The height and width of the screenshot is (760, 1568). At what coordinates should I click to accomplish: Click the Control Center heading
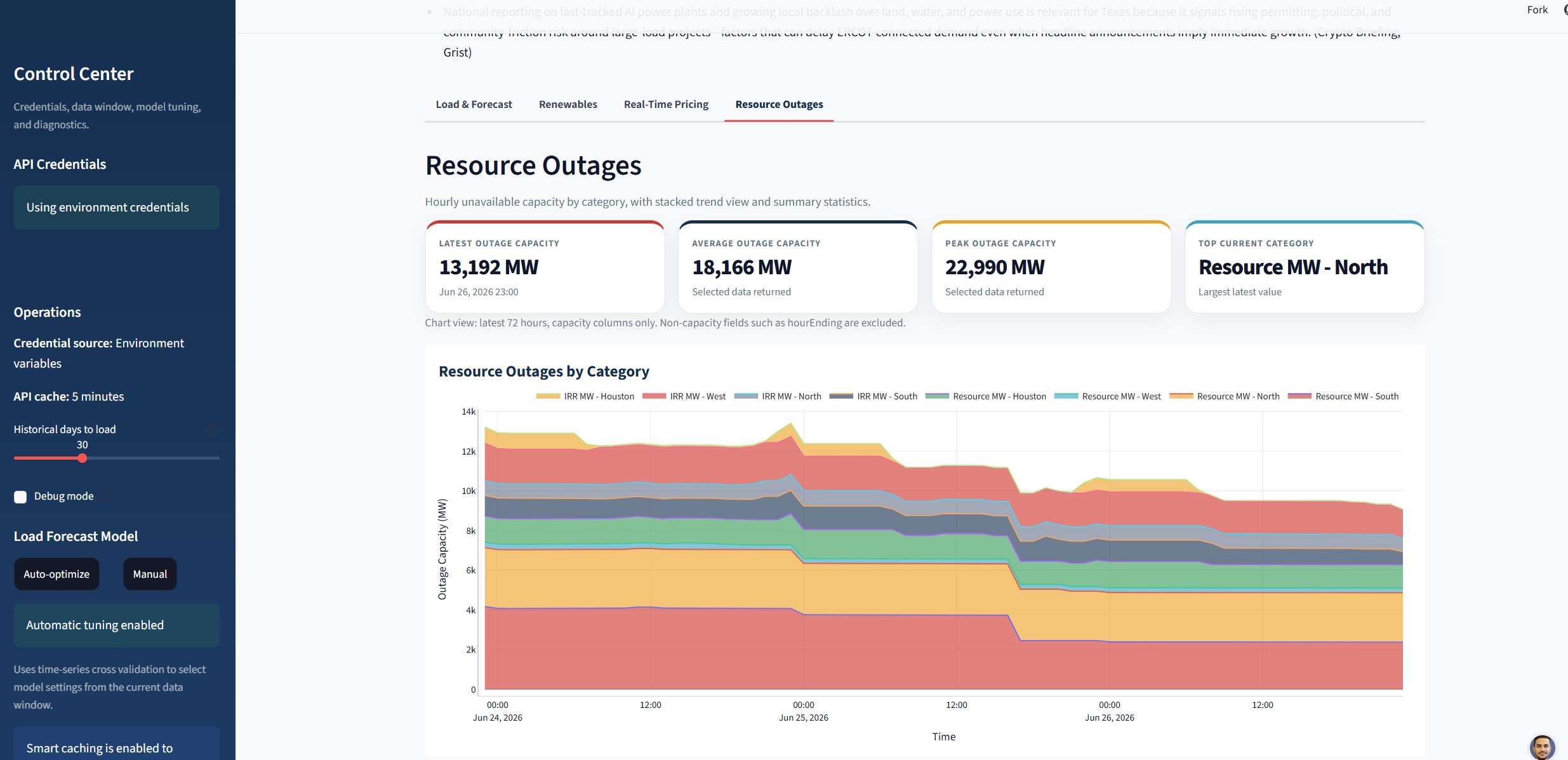click(x=74, y=74)
